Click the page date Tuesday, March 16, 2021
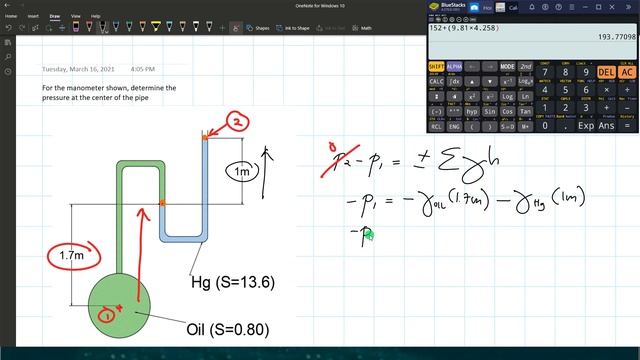This screenshot has height=360, width=640. pyautogui.click(x=78, y=69)
